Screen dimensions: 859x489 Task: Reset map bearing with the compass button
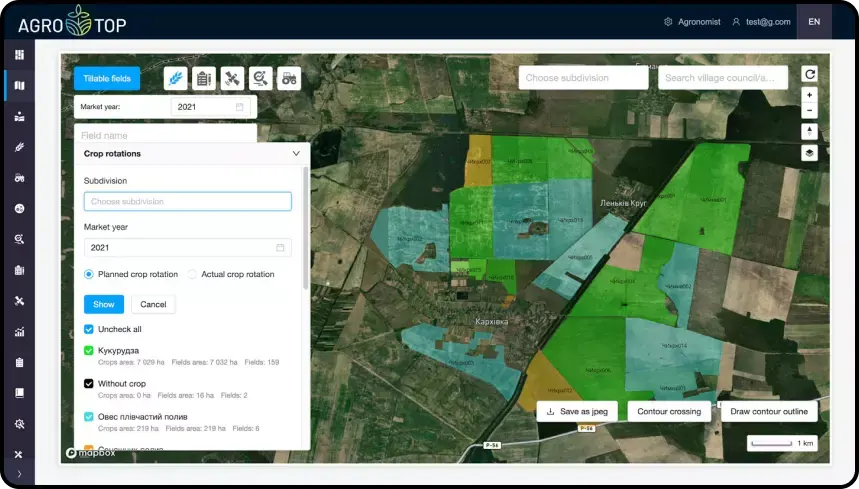(x=810, y=131)
